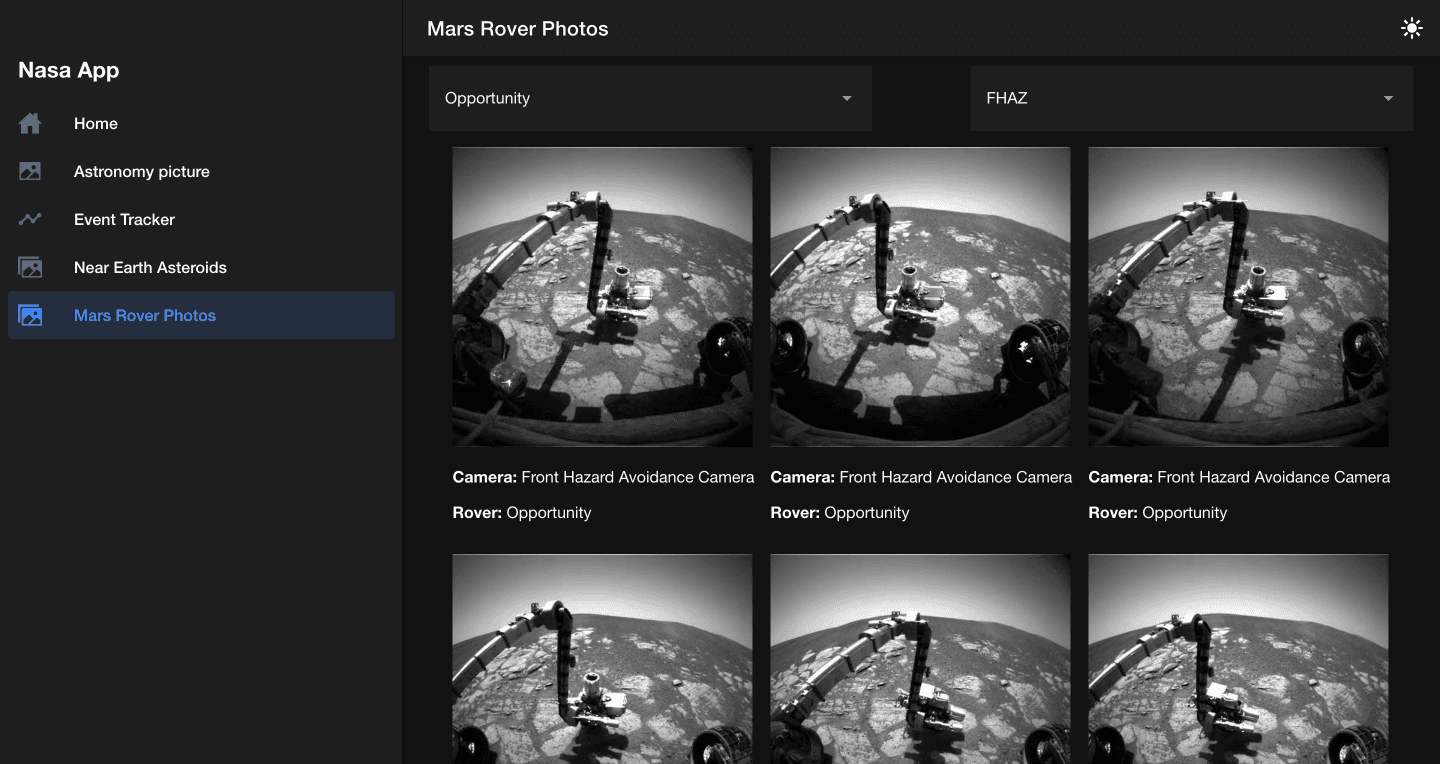The width and height of the screenshot is (1440, 764).
Task: Click the Near Earth Asteroids icon
Action: coord(30,267)
